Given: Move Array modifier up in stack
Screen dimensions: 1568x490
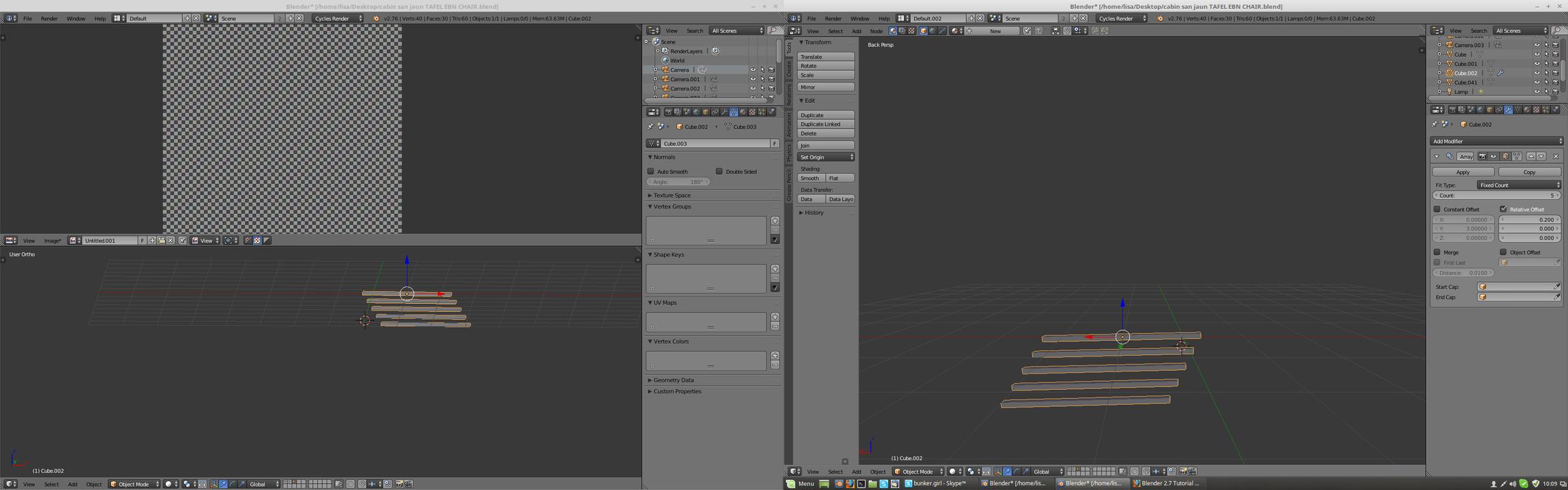Looking at the screenshot, I should pos(1531,156).
